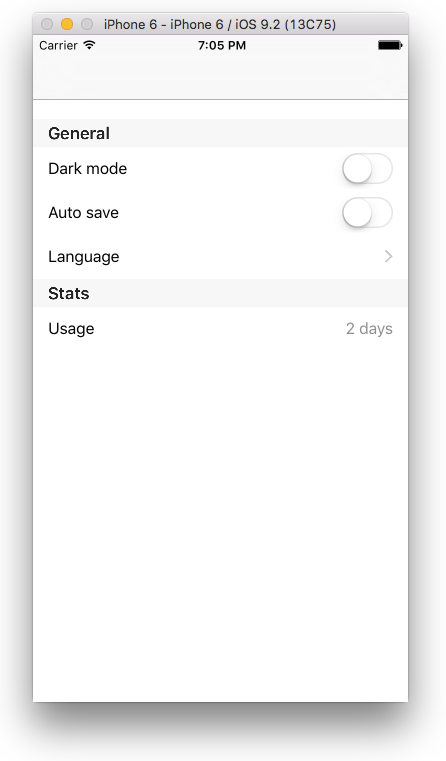This screenshot has width=446, height=761.
Task: Tap the Wi-Fi icon in the status bar
Action: (x=89, y=45)
